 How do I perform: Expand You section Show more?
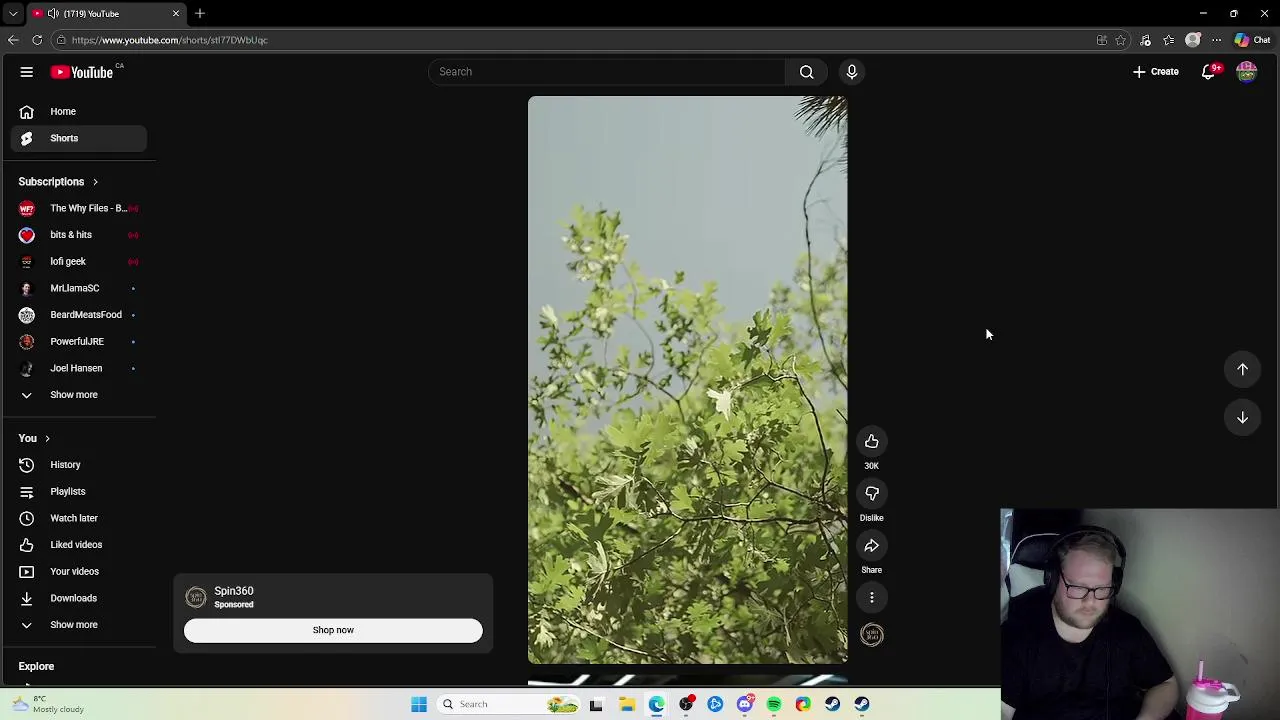pos(79,625)
